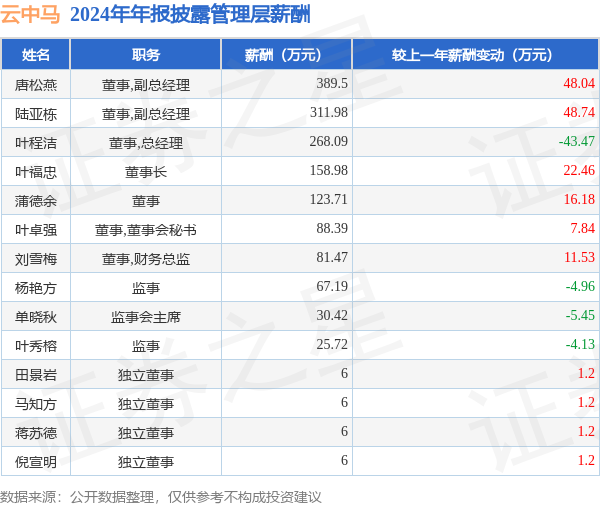Viewport: 600px width, 506px height.
Task: Select the name cell 唐松燕
Action: [x=36, y=85]
